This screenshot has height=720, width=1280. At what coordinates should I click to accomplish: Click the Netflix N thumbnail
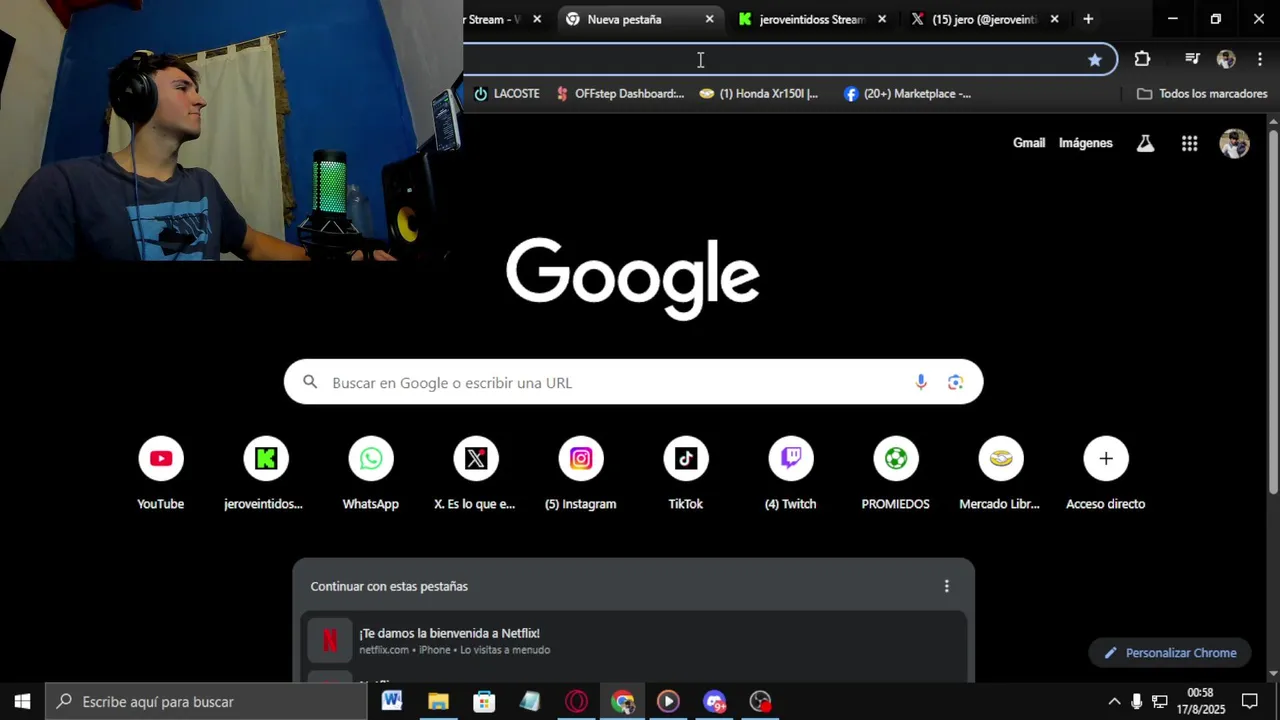[x=330, y=640]
